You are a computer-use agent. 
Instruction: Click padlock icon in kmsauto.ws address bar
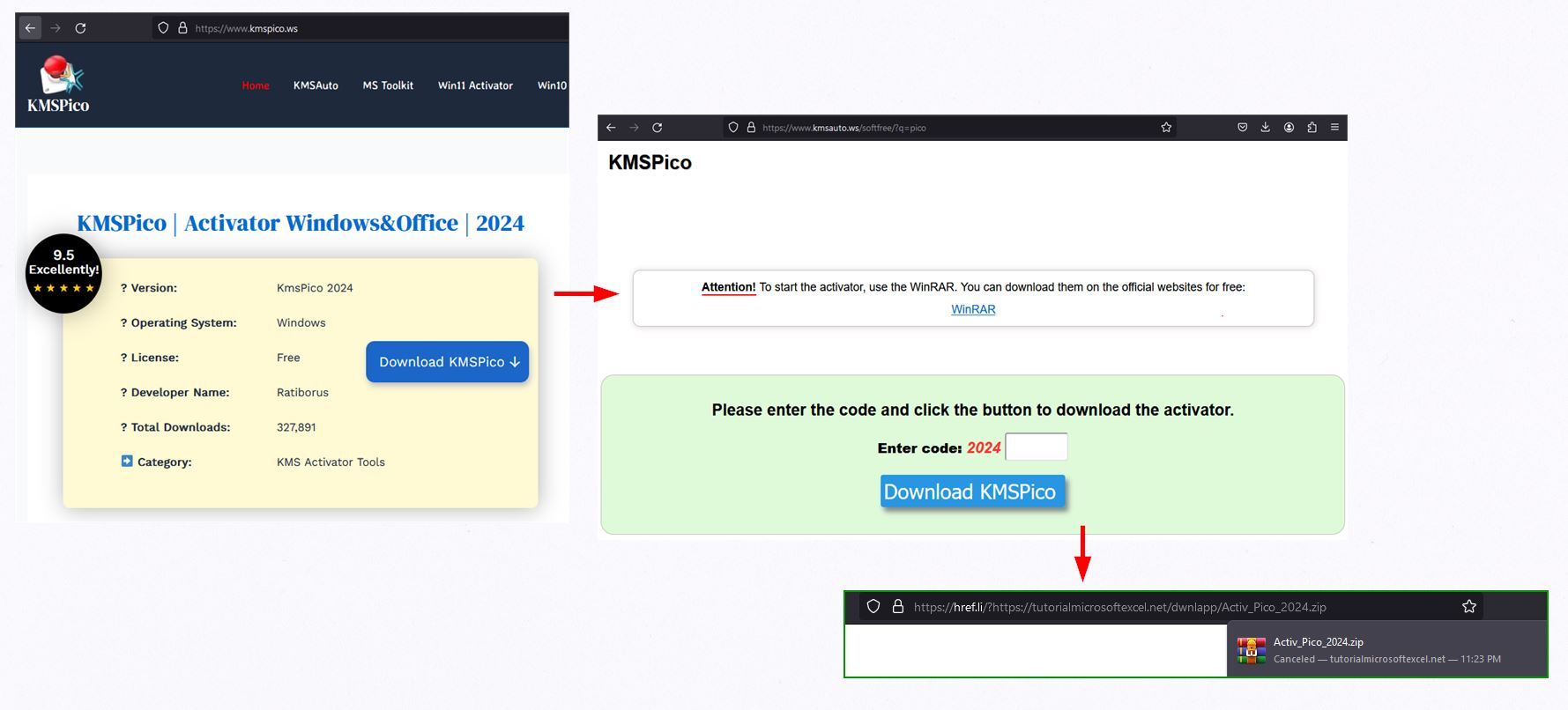point(751,128)
